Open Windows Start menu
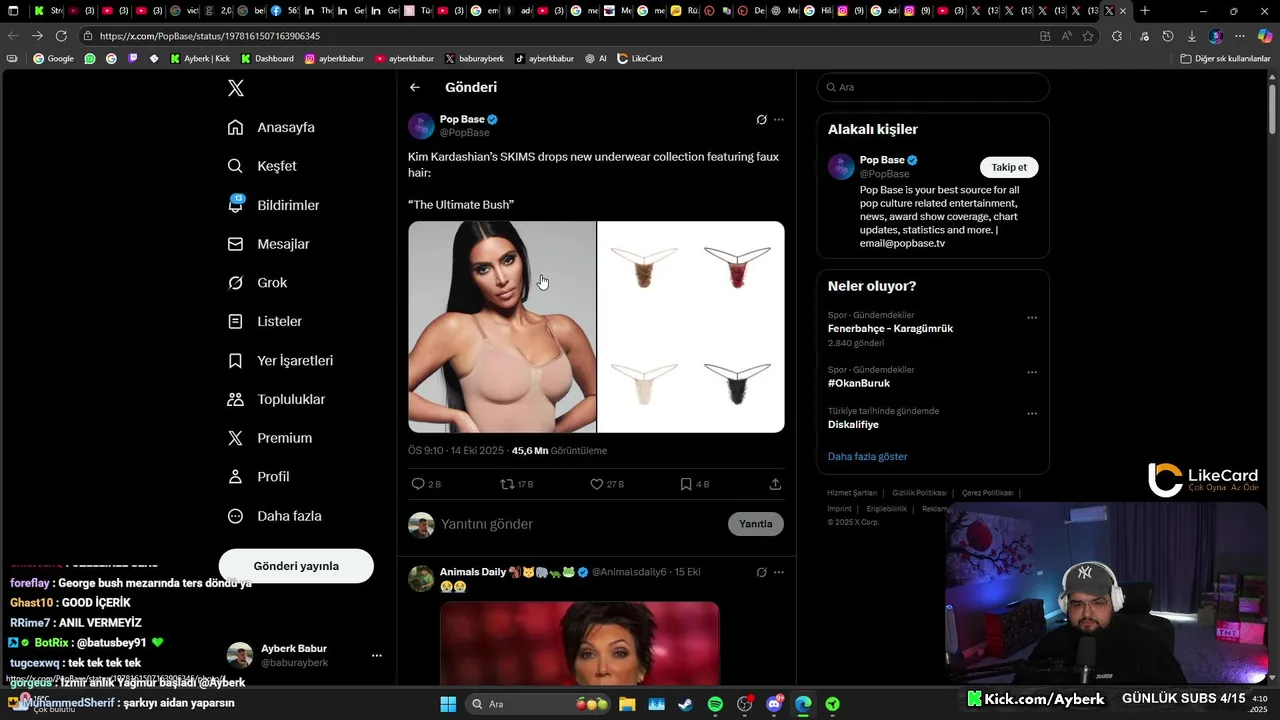Viewport: 1280px width, 720px height. 447,704
